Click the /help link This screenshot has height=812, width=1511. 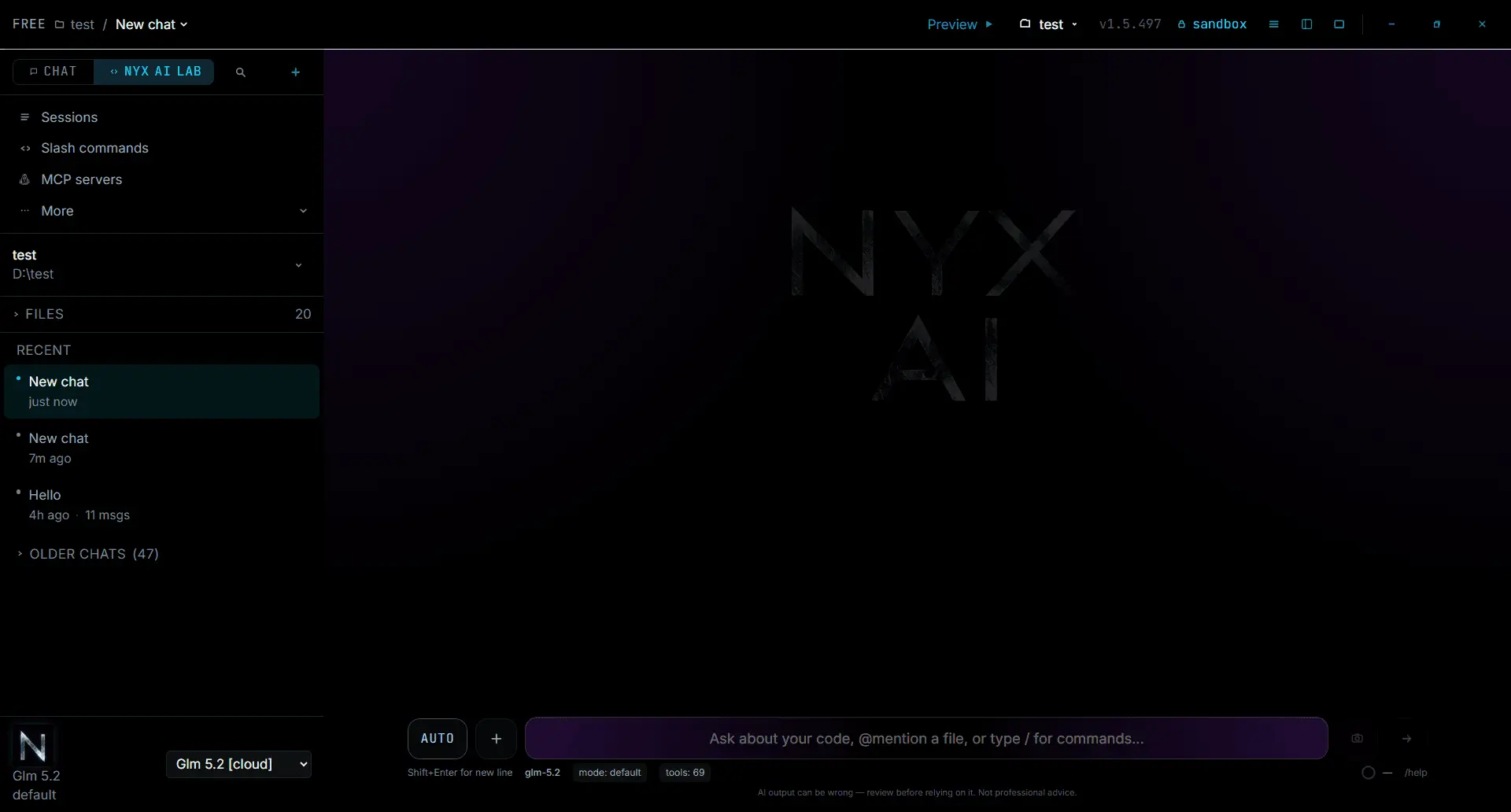[1415, 773]
